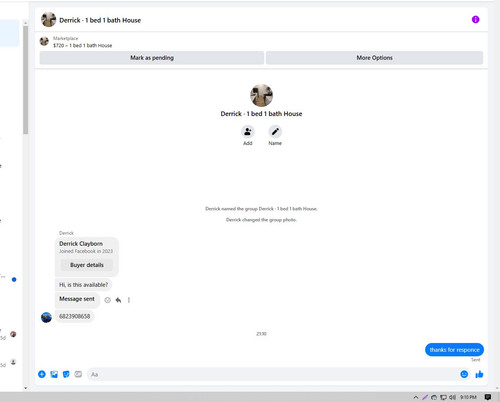Open network icon in system tray
Viewport: 500px width, 402px height.
point(443,397)
